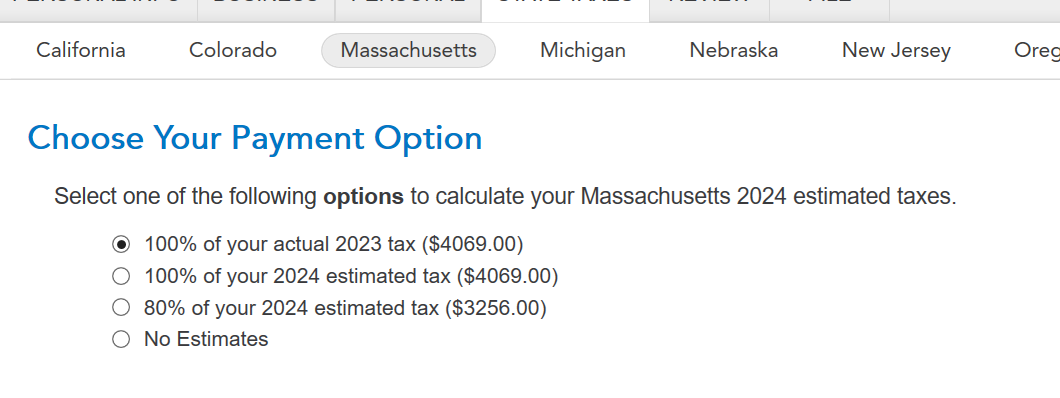Switch to the California state tab
Viewport: 1060px width, 398px height.
tap(81, 51)
